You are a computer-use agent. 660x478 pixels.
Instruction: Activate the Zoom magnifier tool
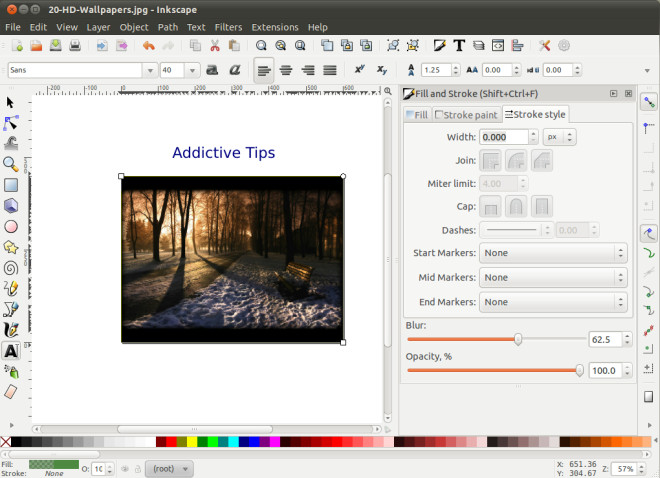coord(11,164)
